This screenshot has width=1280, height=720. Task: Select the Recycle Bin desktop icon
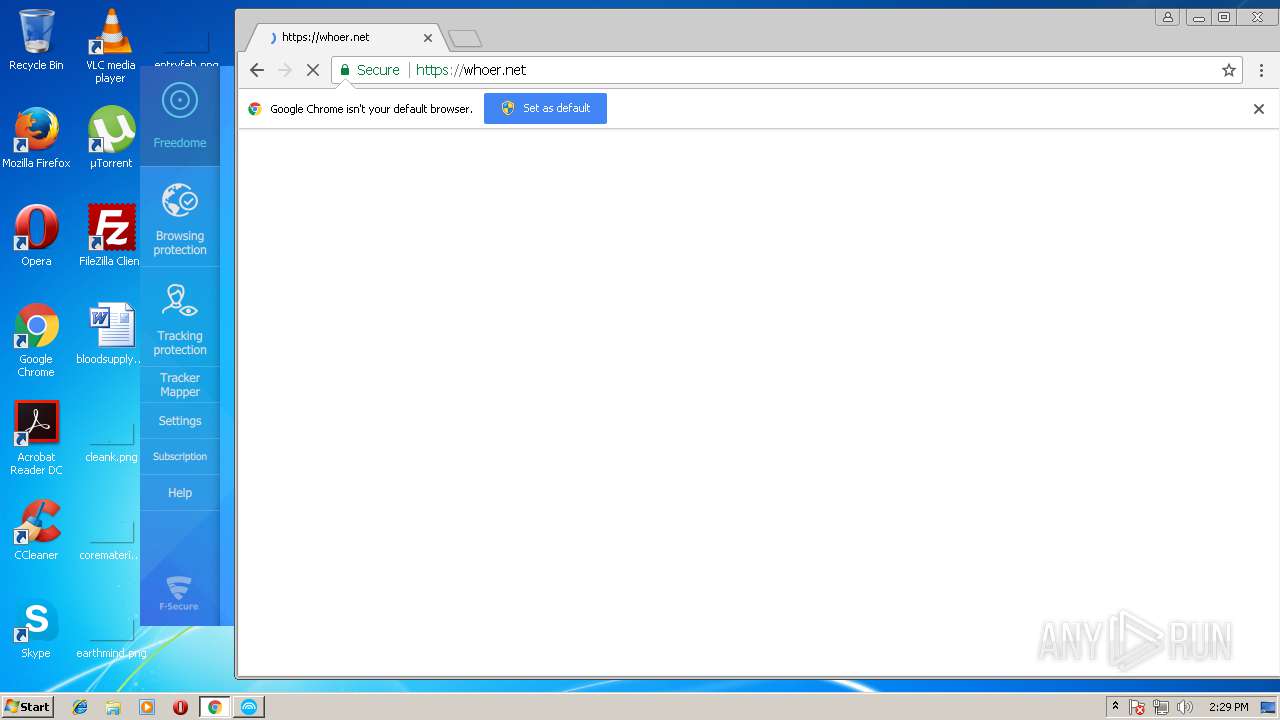pyautogui.click(x=36, y=40)
